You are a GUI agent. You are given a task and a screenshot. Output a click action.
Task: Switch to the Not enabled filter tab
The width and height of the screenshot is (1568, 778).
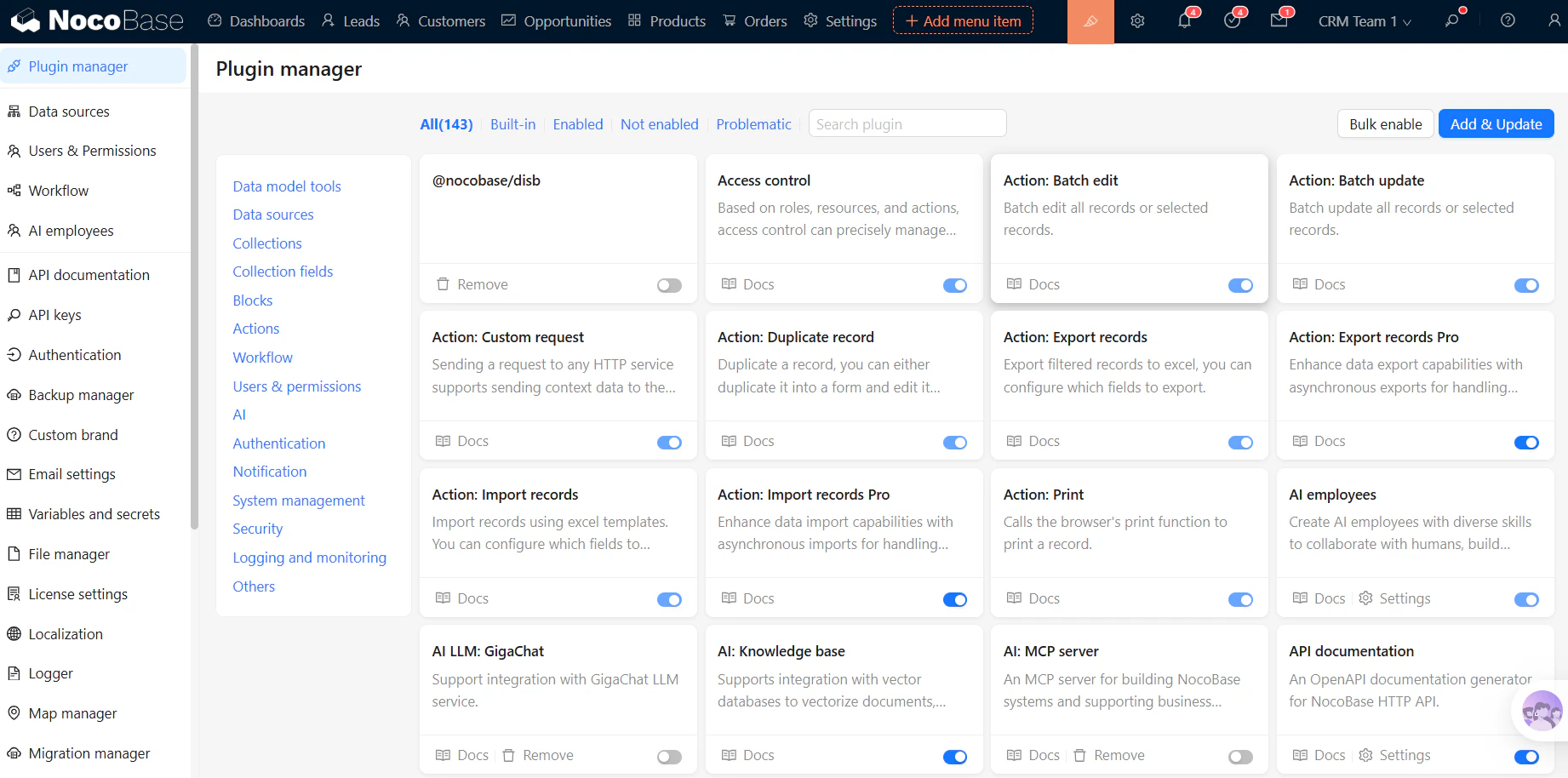pyautogui.click(x=659, y=124)
